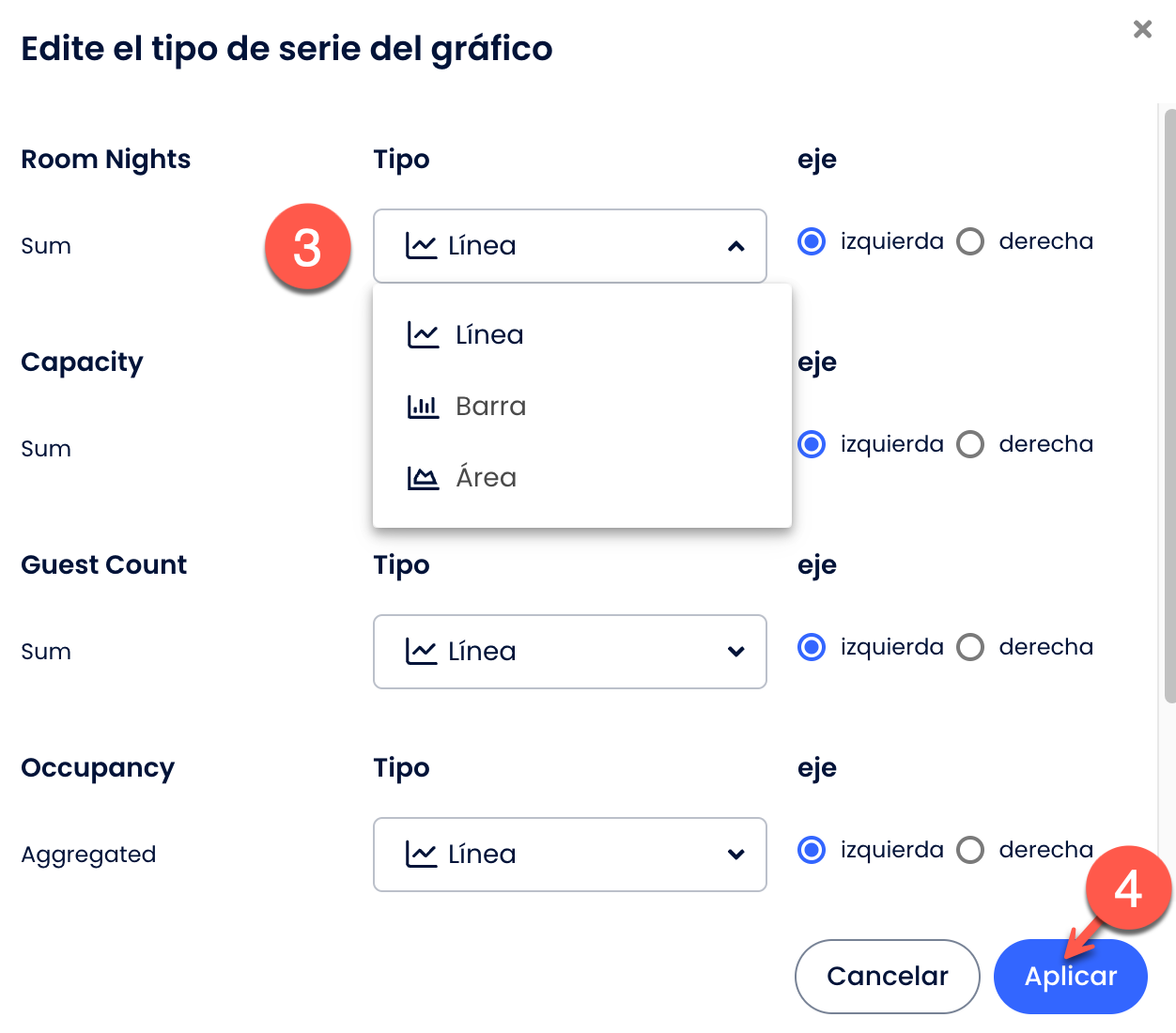Image resolution: width=1176 pixels, height=1033 pixels.
Task: Choose the Barra option in the open dropdown list
Action: (x=582, y=406)
